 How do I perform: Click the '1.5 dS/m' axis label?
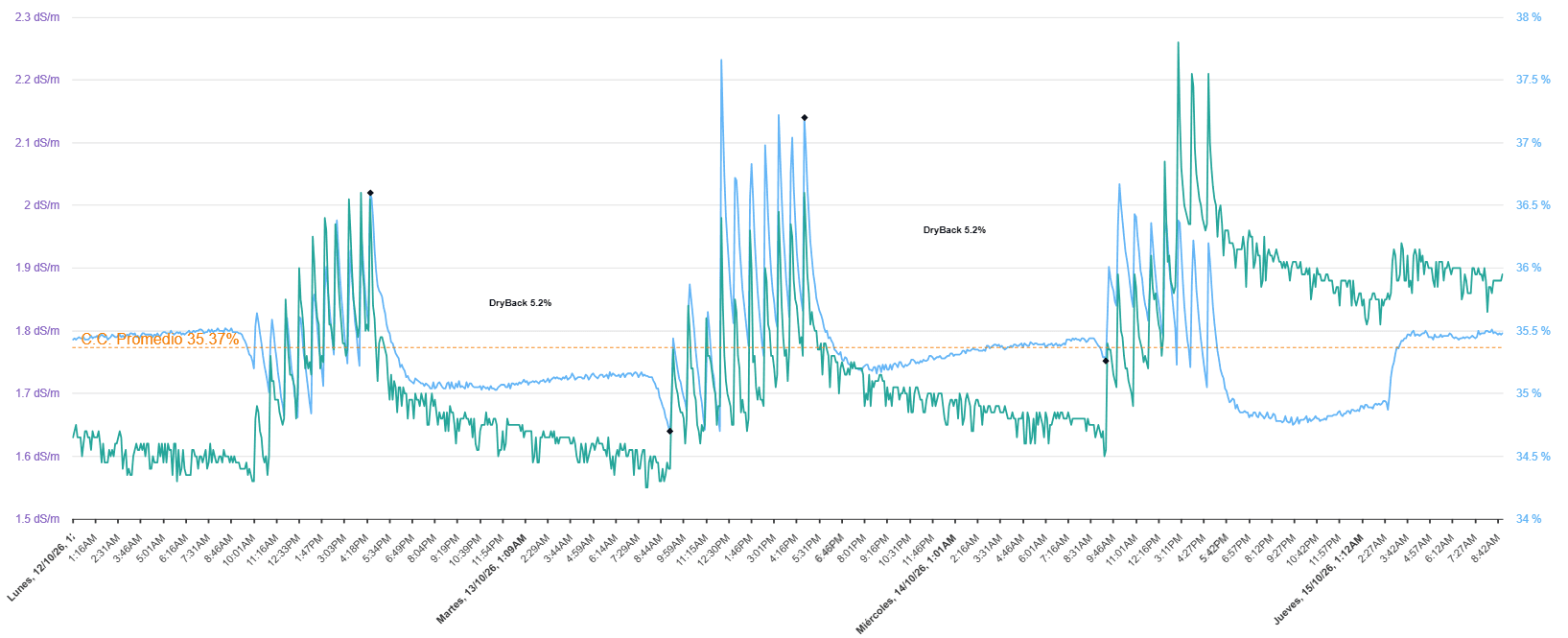pyautogui.click(x=37, y=519)
